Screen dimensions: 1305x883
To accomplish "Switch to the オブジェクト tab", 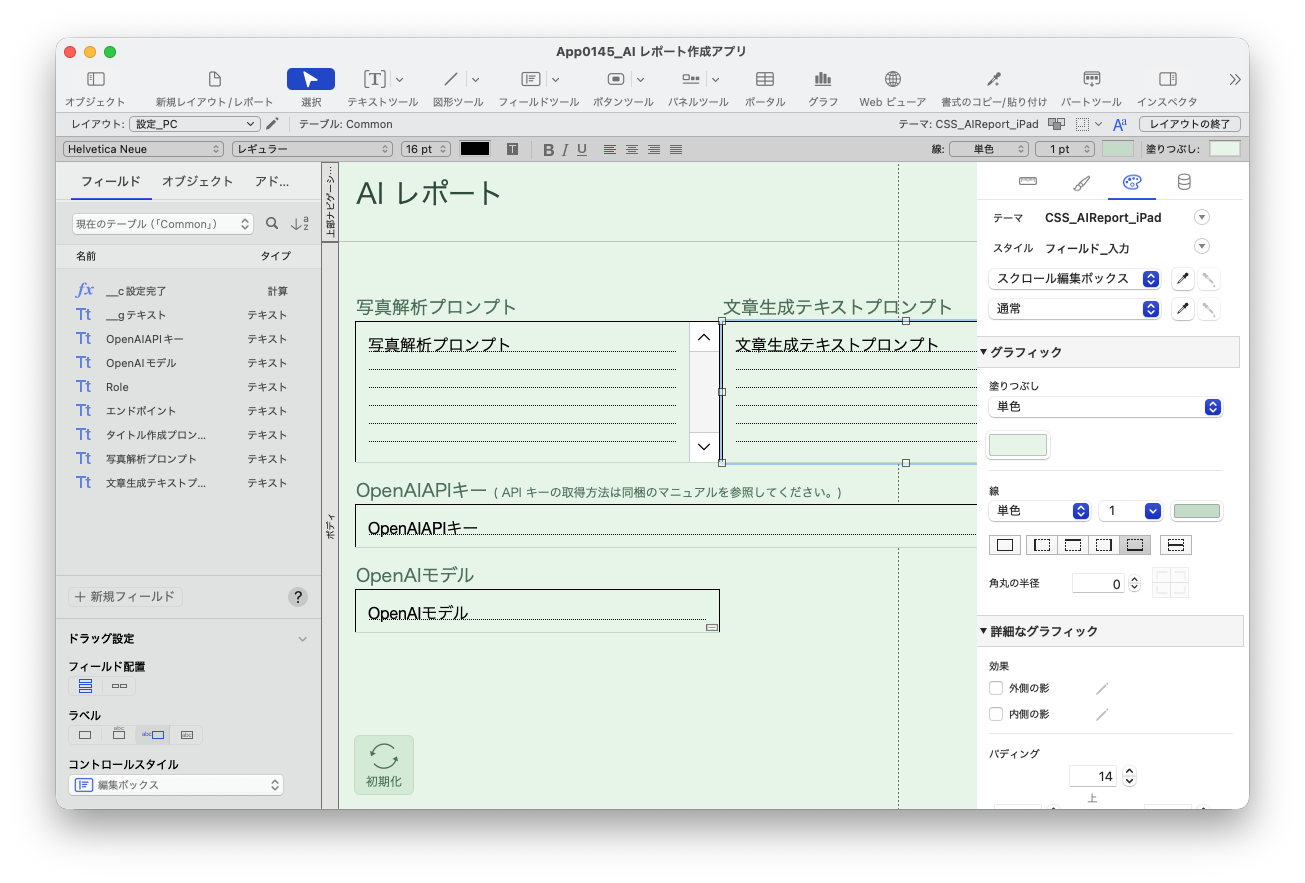I will click(x=197, y=181).
